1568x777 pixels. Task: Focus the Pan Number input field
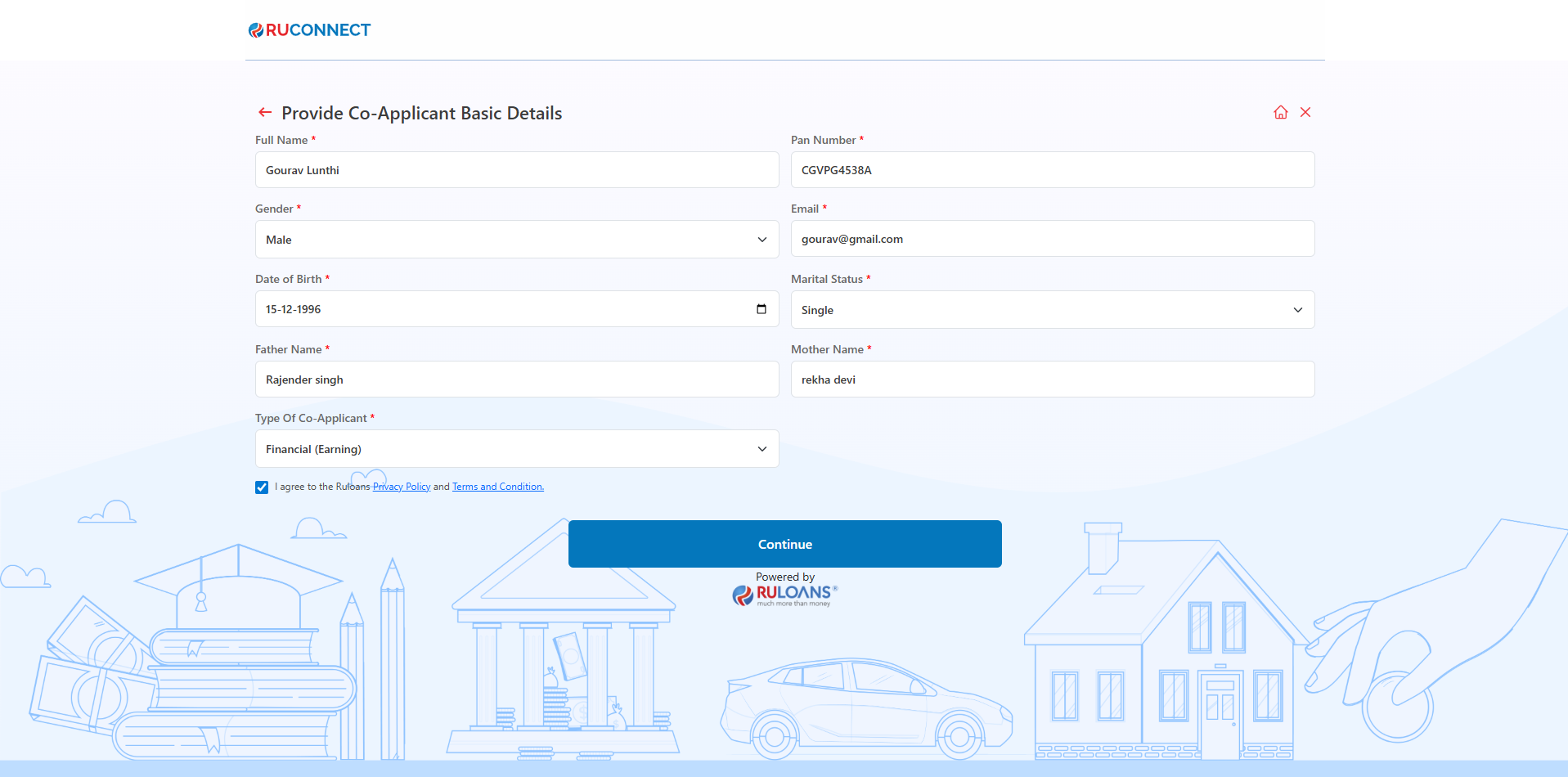pyautogui.click(x=1052, y=170)
